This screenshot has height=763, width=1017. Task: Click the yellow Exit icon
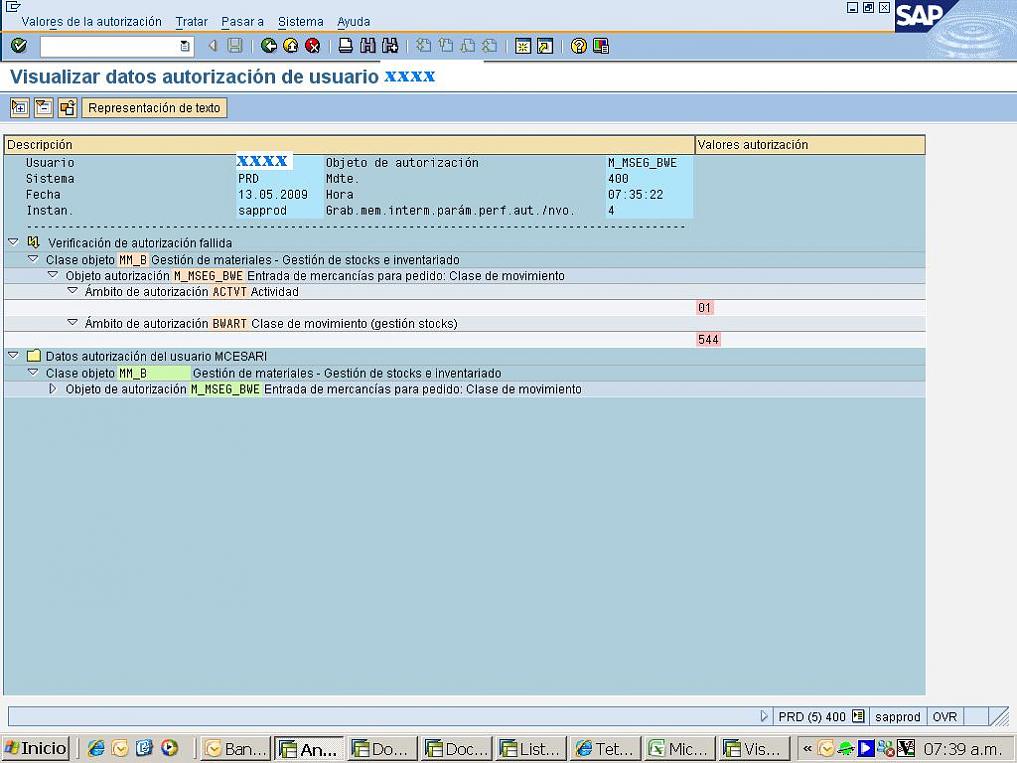(290, 46)
